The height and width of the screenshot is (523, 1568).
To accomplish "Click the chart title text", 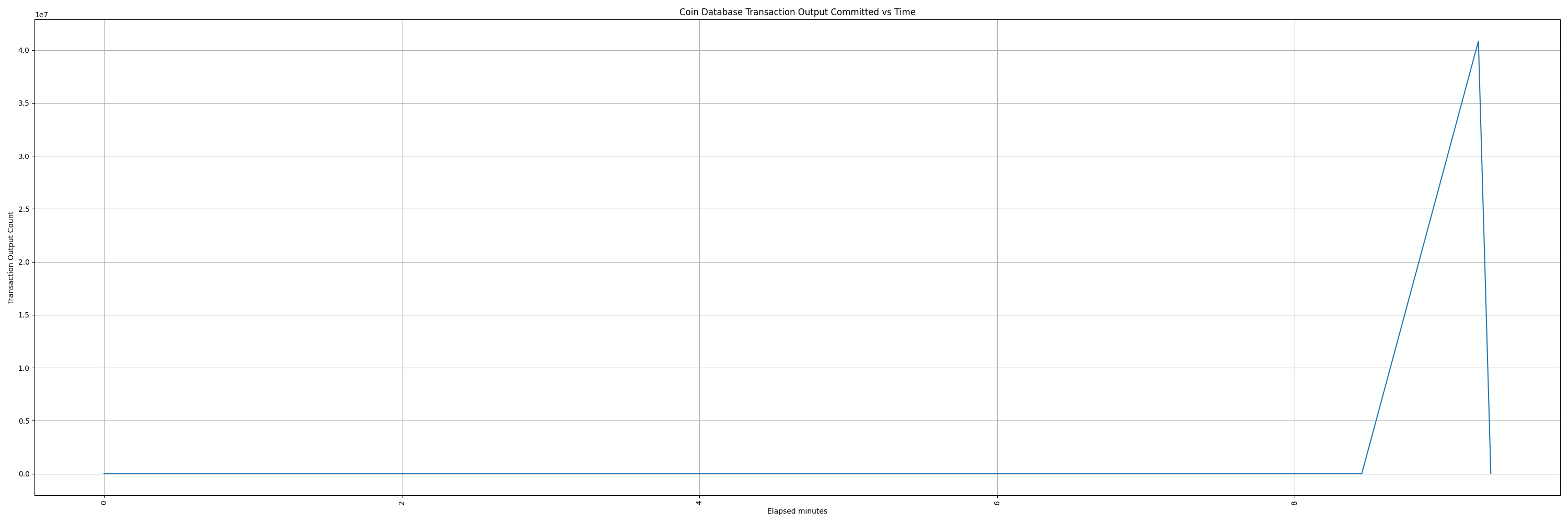I will [x=797, y=12].
